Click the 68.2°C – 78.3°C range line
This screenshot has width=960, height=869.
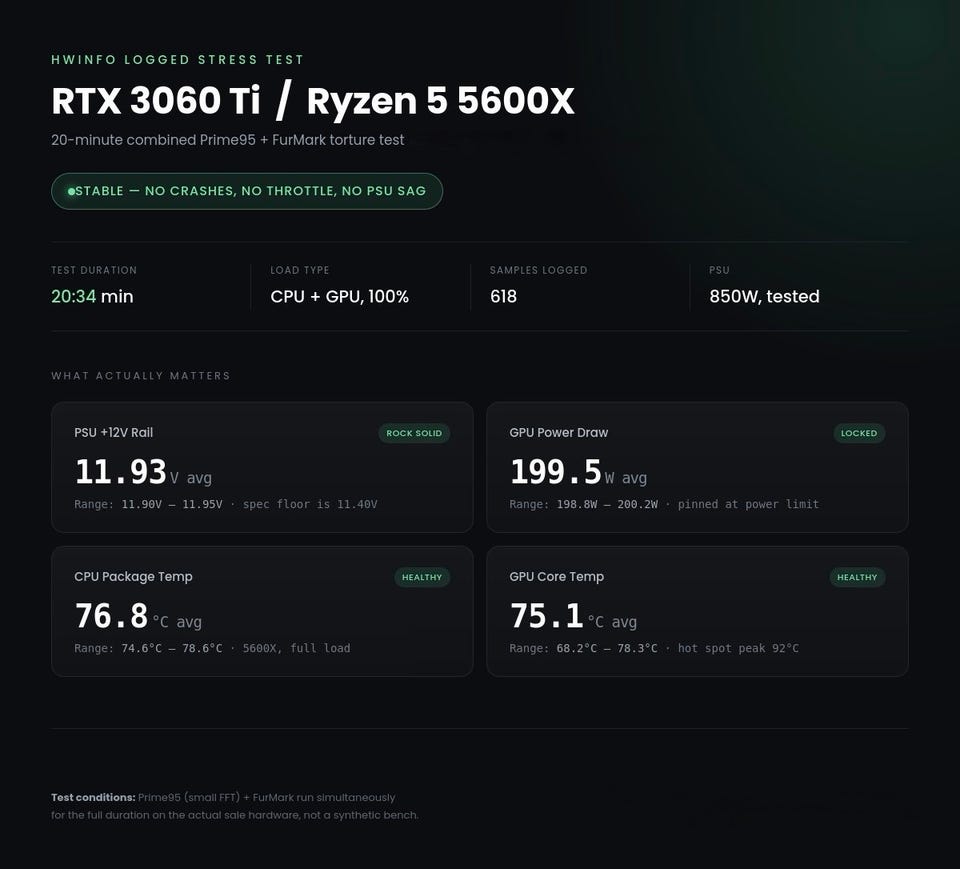pos(654,648)
